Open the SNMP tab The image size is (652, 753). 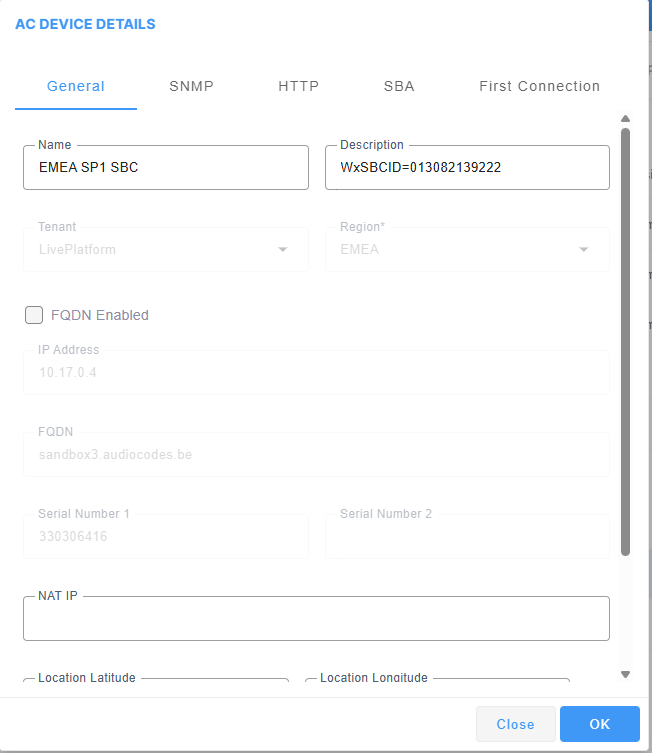point(191,86)
